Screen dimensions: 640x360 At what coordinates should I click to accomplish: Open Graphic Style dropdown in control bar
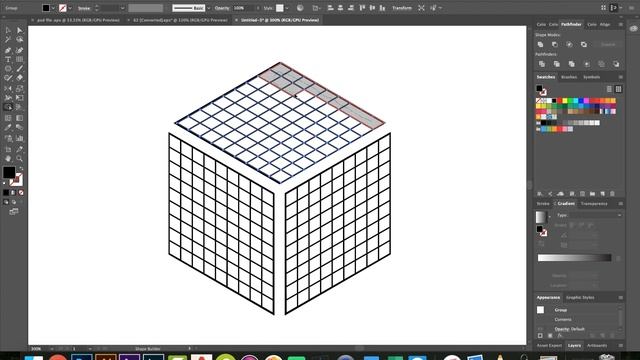[x=287, y=8]
